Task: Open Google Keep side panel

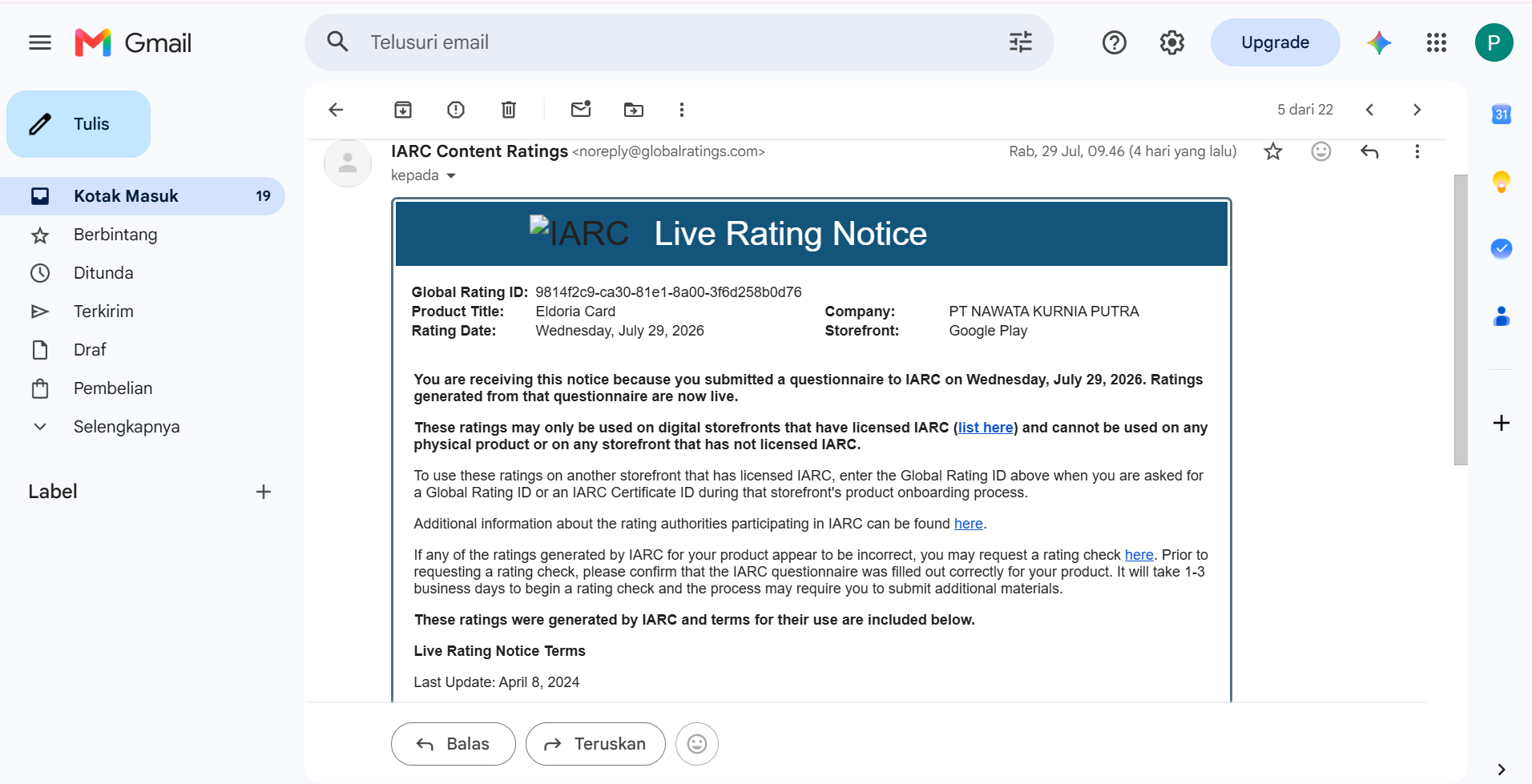Action: (1501, 182)
